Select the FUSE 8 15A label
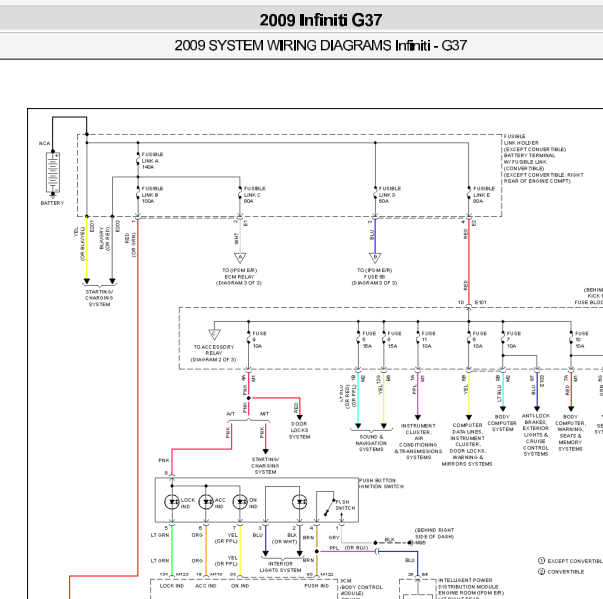Image resolution: width=603 pixels, height=599 pixels. click(394, 340)
